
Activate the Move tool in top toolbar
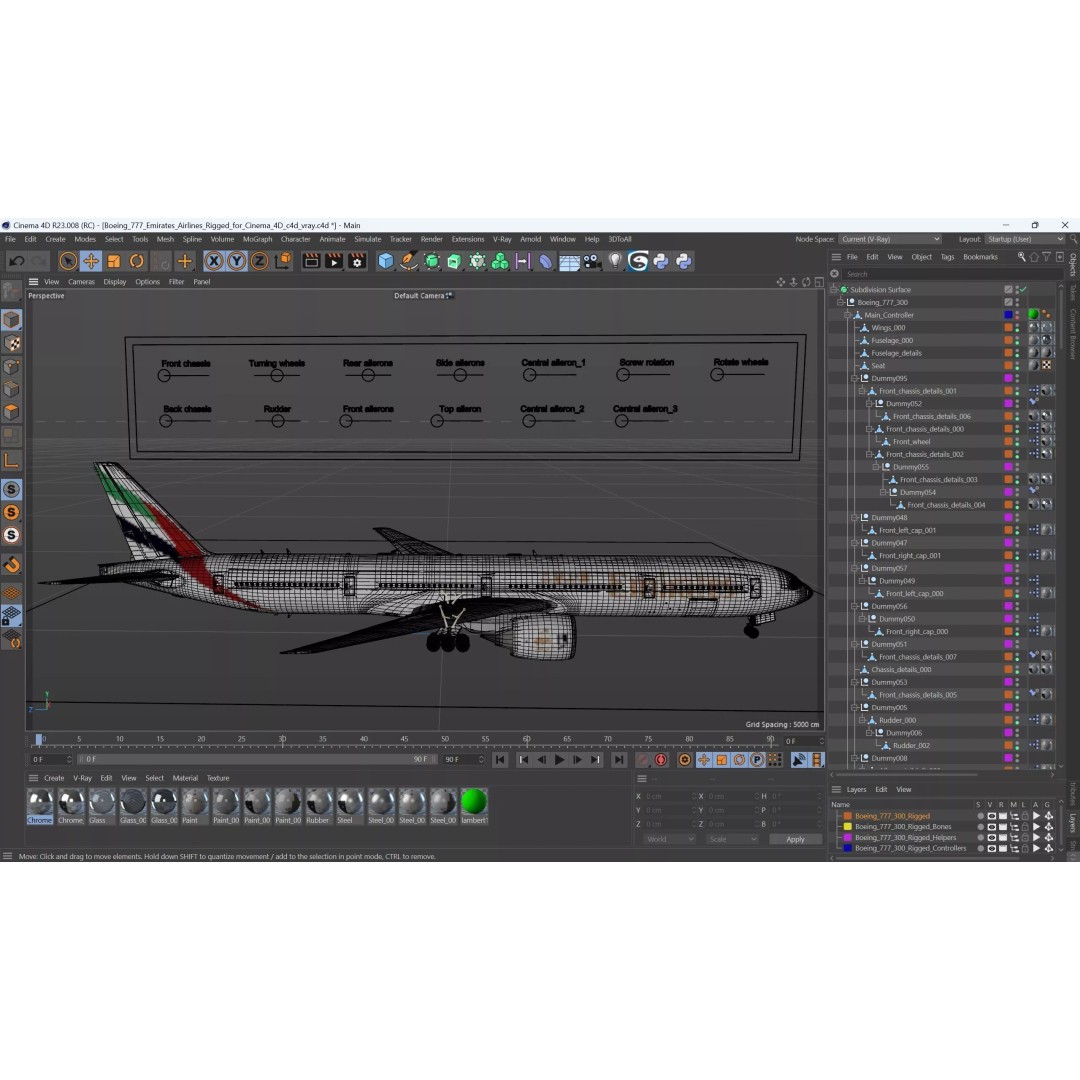91,261
